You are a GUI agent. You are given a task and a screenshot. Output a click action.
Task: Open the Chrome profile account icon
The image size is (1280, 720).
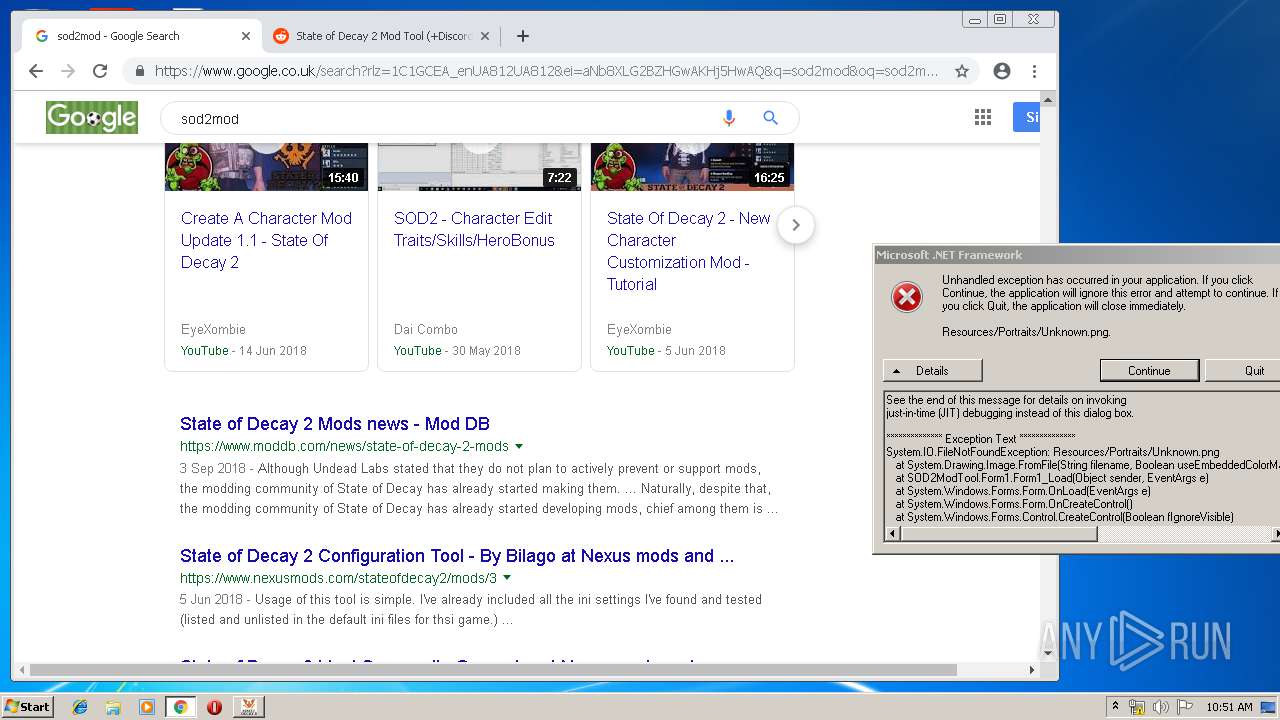pos(1002,71)
